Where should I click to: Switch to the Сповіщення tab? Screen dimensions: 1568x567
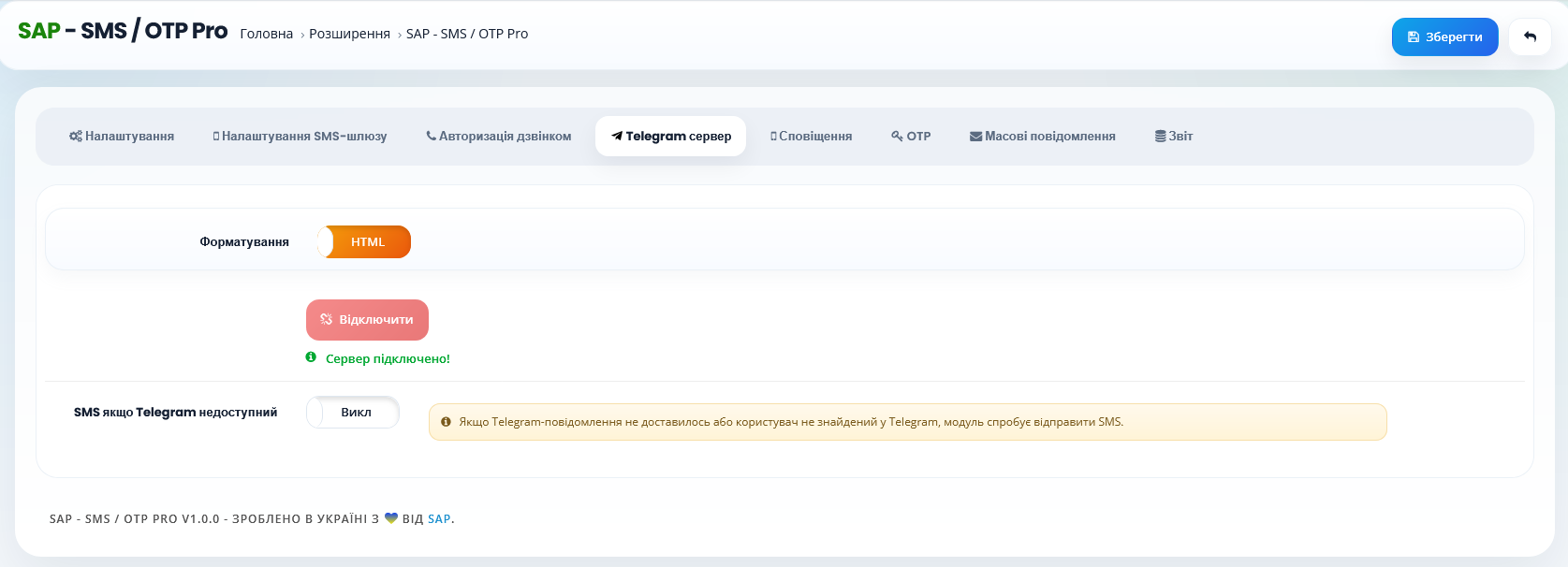pyautogui.click(x=811, y=136)
